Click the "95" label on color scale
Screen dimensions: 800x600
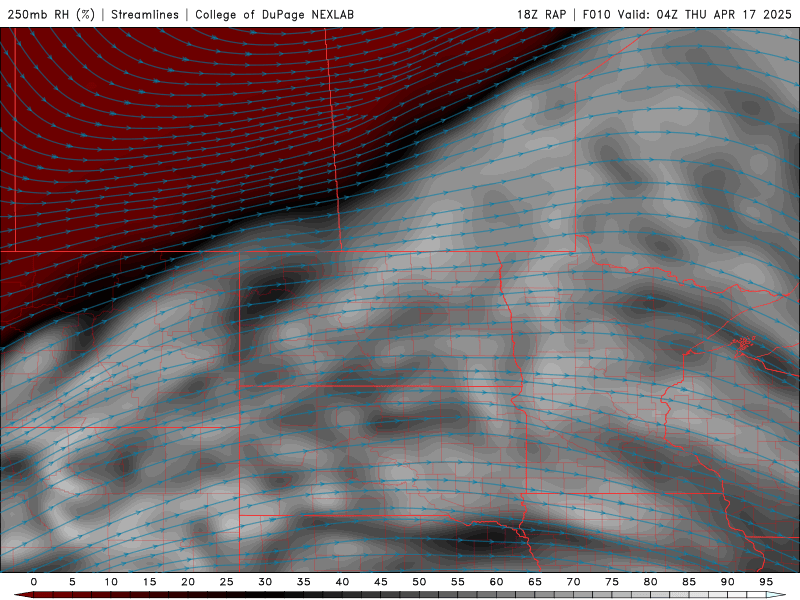pyautogui.click(x=766, y=582)
